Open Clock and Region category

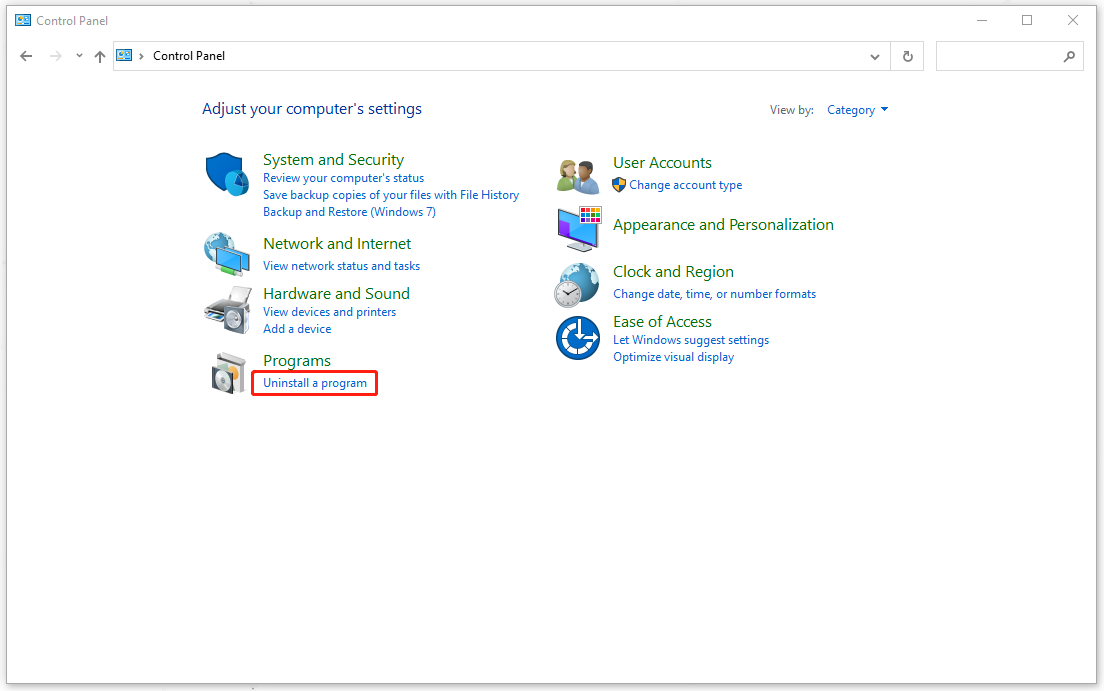pos(673,272)
